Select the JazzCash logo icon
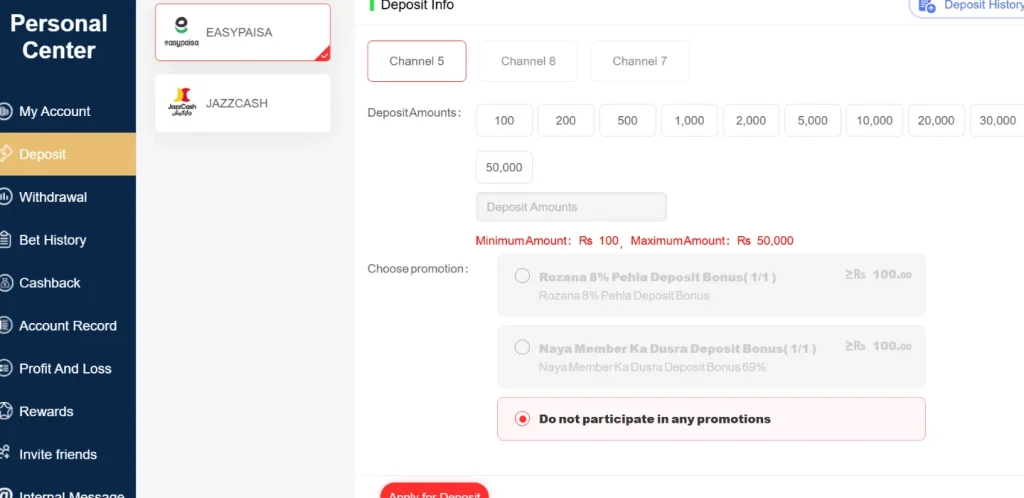Viewport: 1024px width, 498px height. pos(181,103)
